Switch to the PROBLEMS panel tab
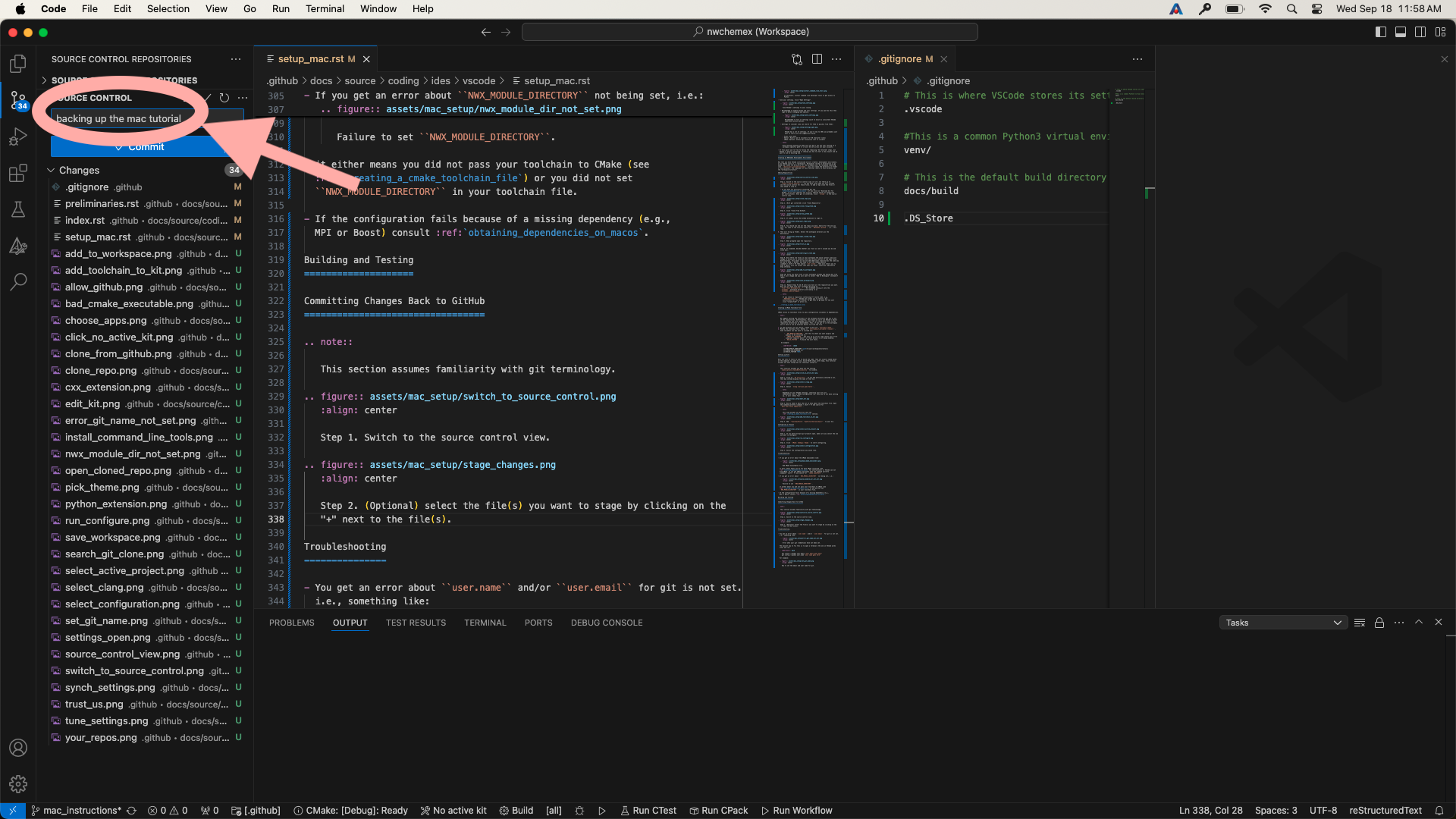The image size is (1456, 819). click(291, 623)
